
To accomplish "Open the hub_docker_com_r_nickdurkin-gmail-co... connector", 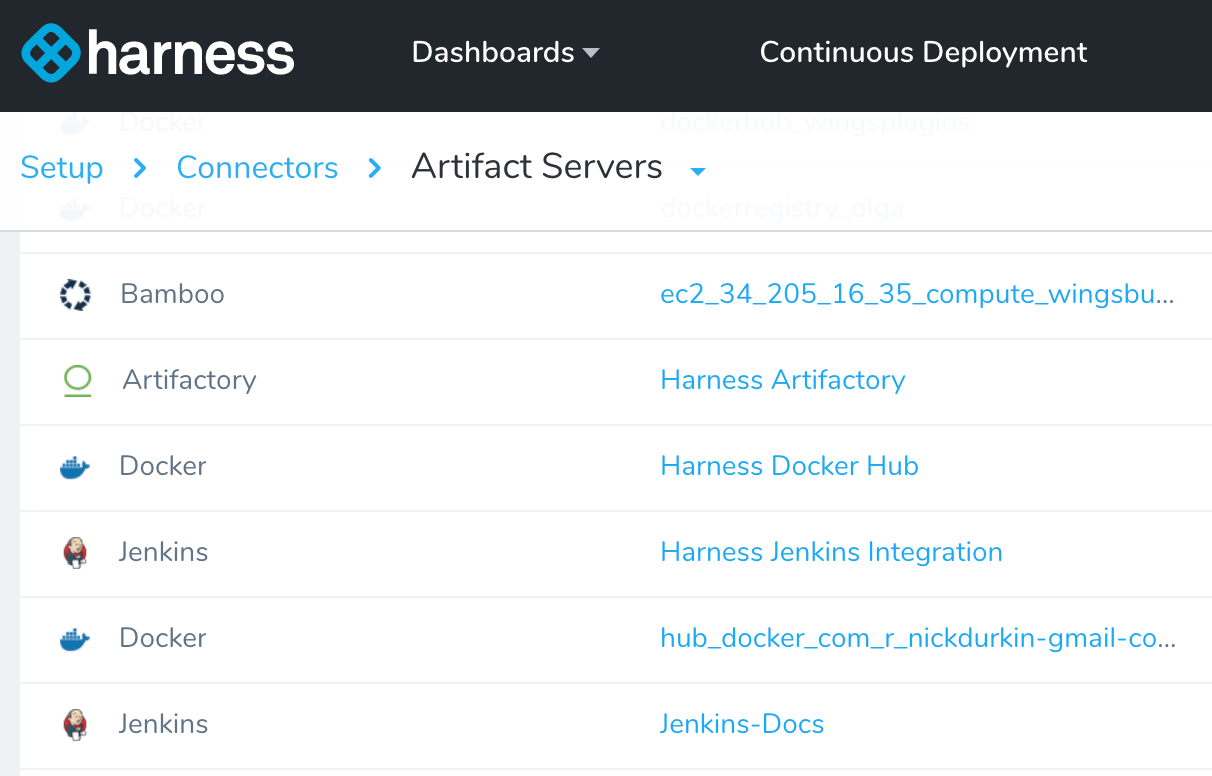I will (918, 638).
